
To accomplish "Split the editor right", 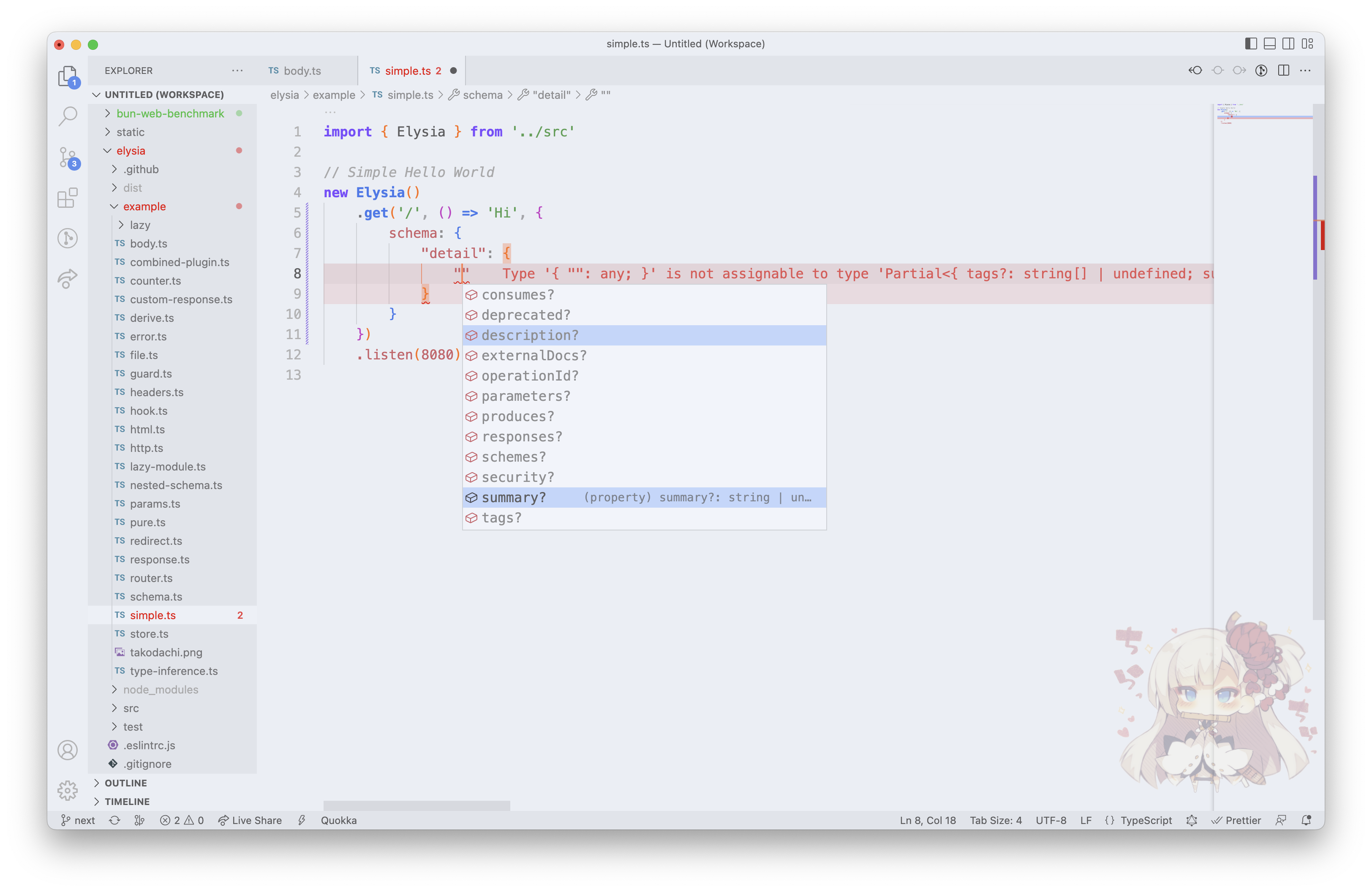I will coord(1283,70).
